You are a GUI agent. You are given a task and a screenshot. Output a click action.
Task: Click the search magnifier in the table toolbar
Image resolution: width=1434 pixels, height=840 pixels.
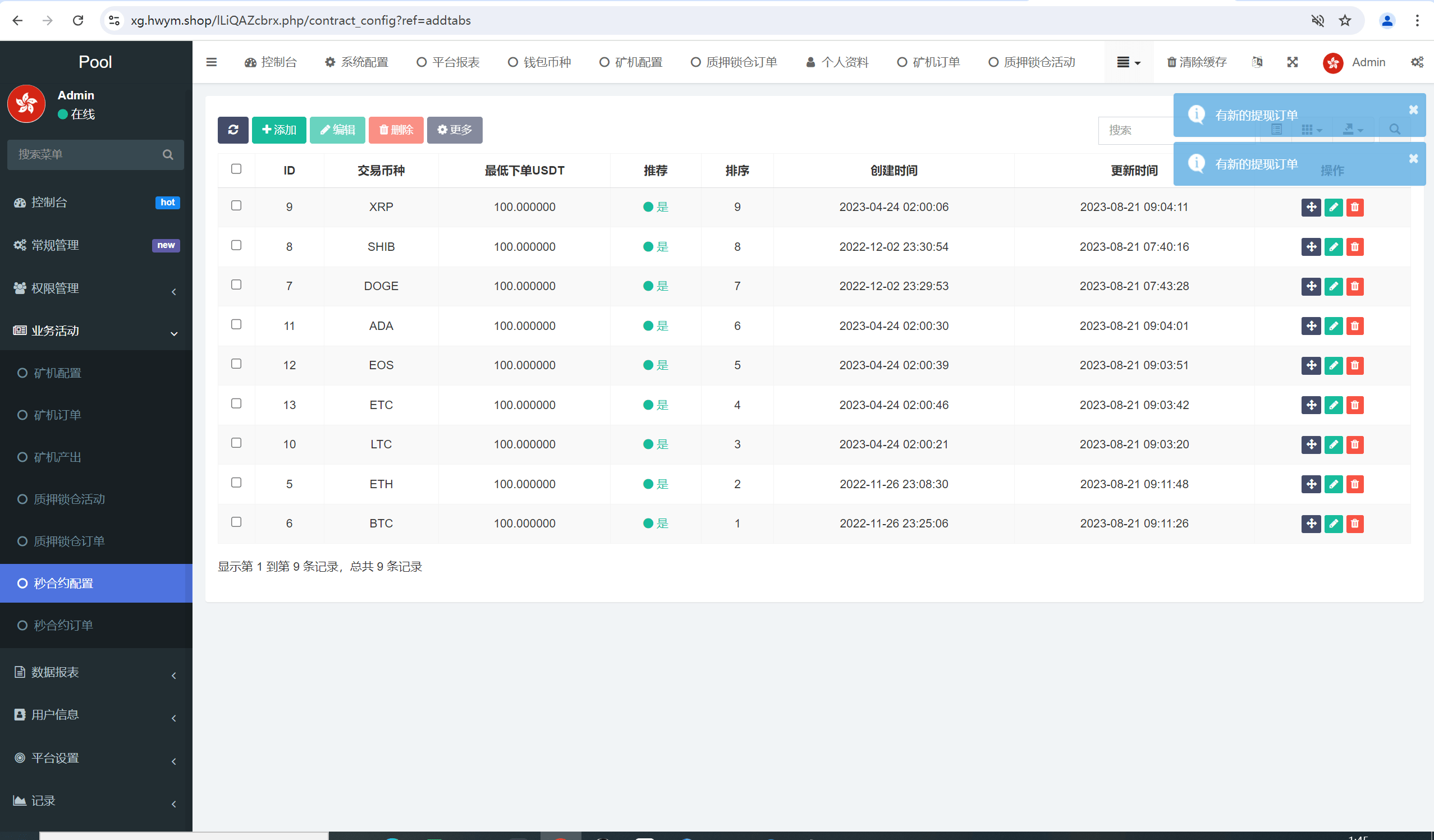[x=1395, y=130]
